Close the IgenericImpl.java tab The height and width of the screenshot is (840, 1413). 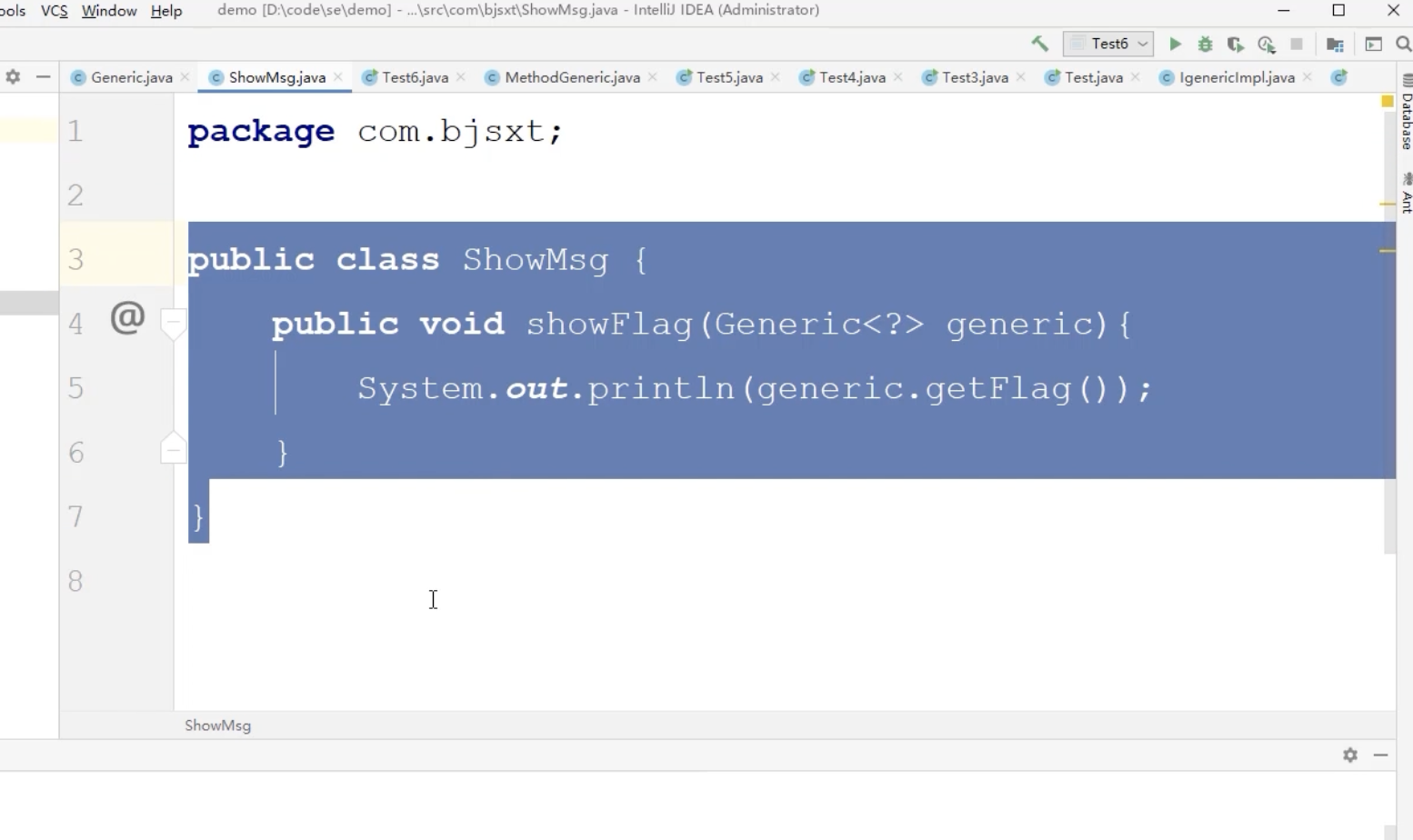click(x=1308, y=77)
